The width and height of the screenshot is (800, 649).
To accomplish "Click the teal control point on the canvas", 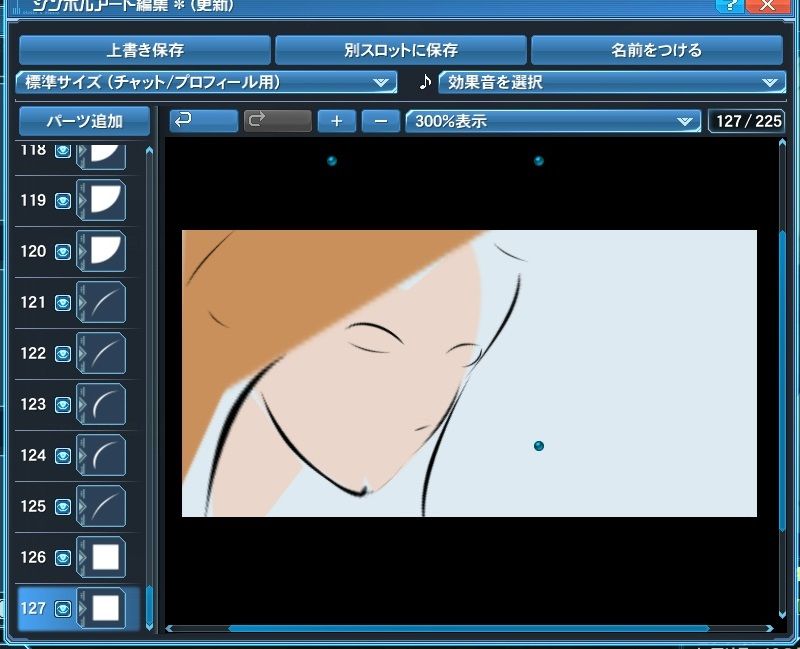I will [x=537, y=447].
